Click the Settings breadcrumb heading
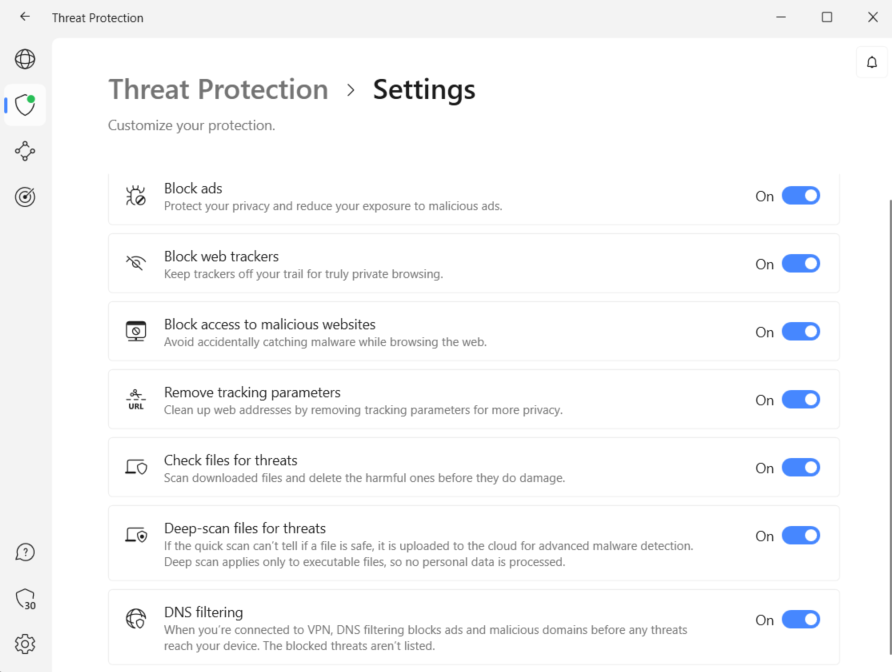This screenshot has height=672, width=892. (424, 90)
